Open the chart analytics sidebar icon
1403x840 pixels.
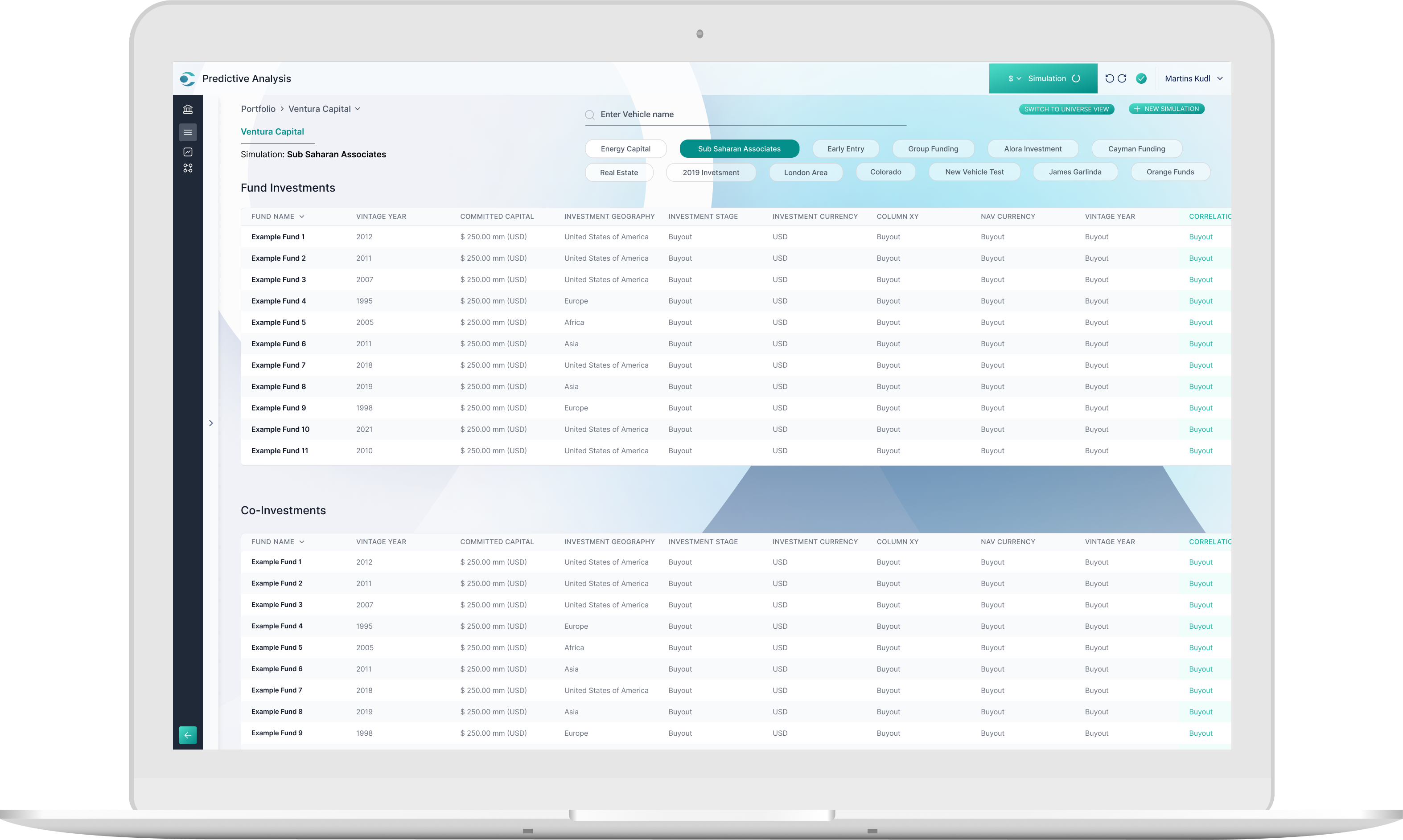(188, 152)
